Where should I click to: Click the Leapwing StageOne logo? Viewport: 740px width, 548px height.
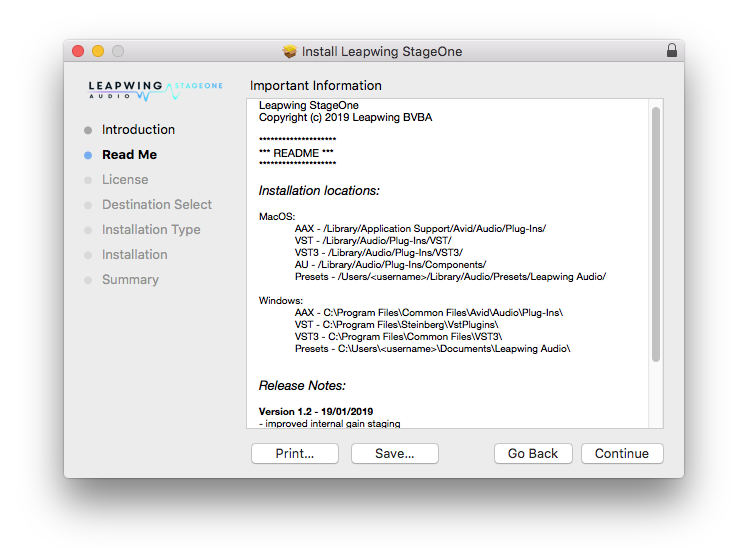pos(156,90)
